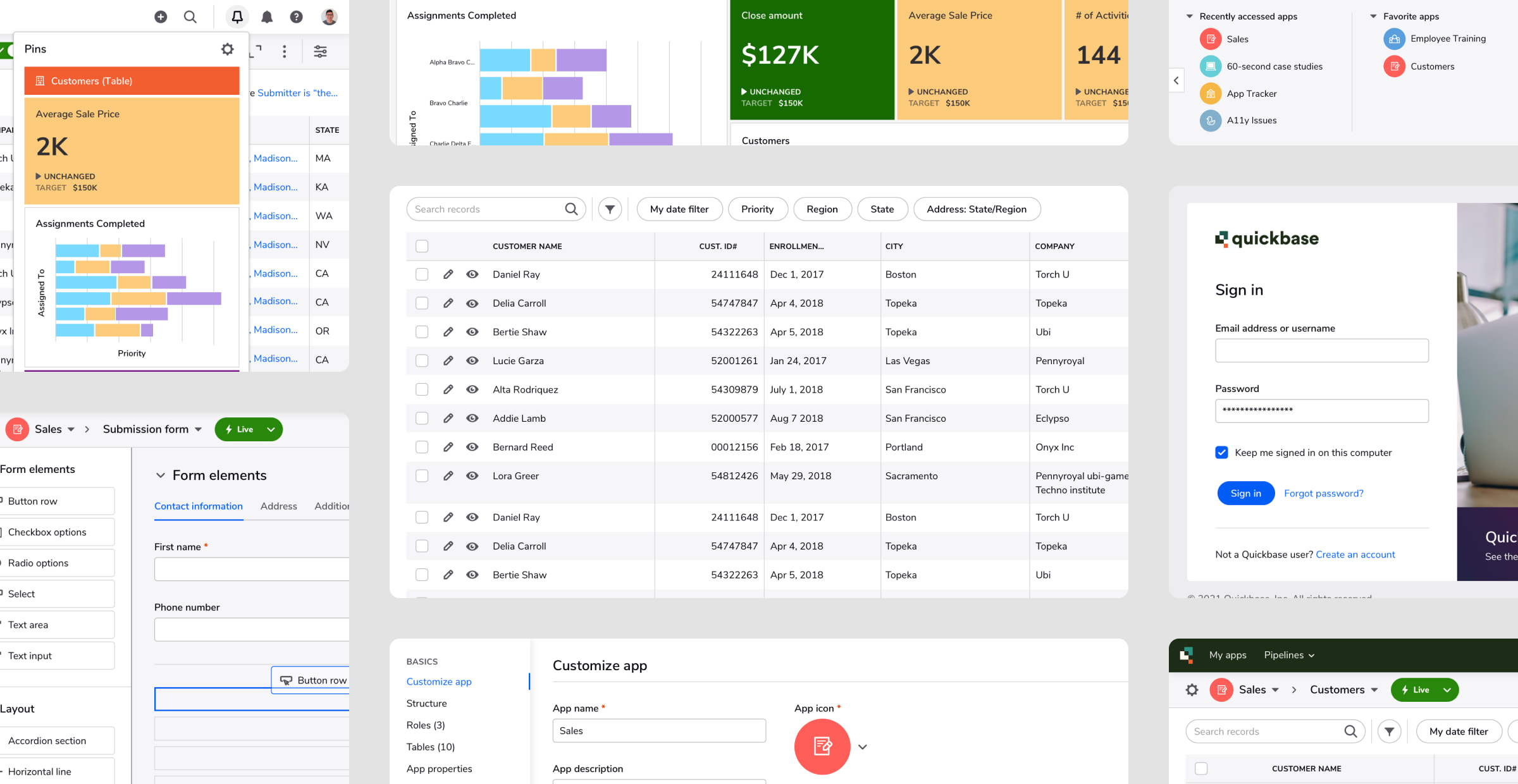
Task: Click inside the Email address or username field
Action: click(x=1321, y=350)
